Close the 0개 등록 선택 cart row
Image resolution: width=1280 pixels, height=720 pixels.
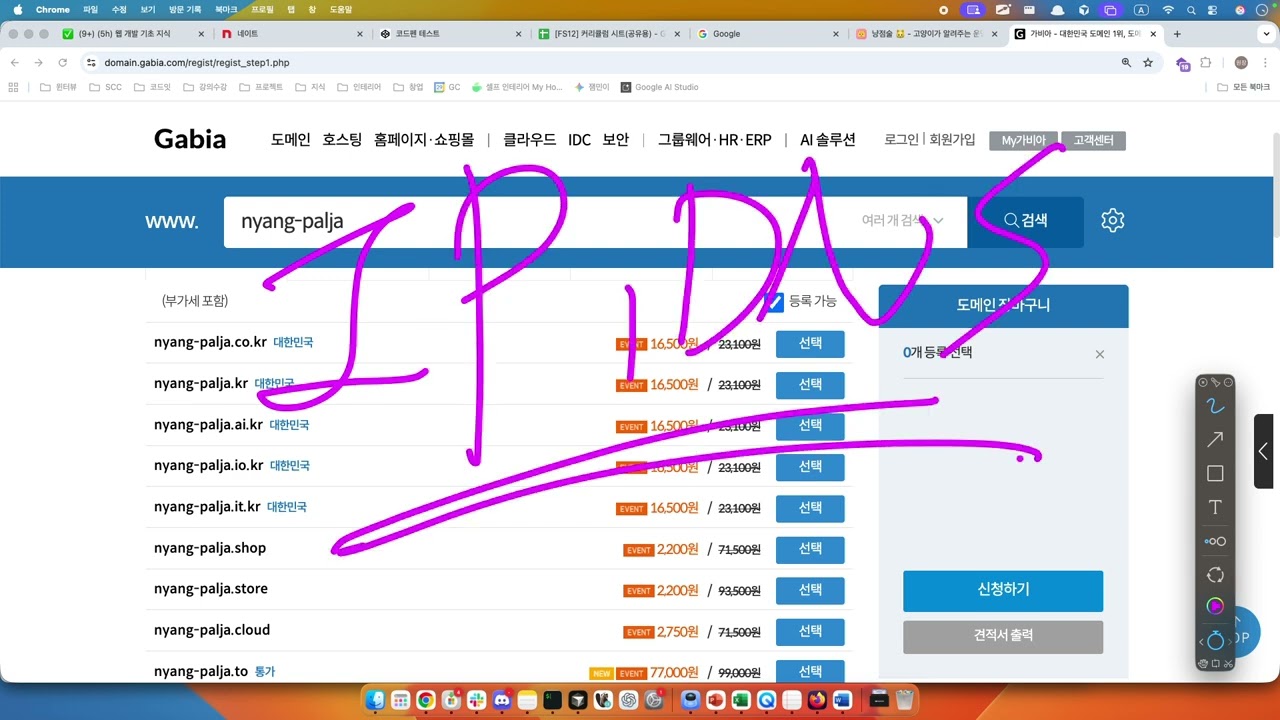(x=1100, y=354)
